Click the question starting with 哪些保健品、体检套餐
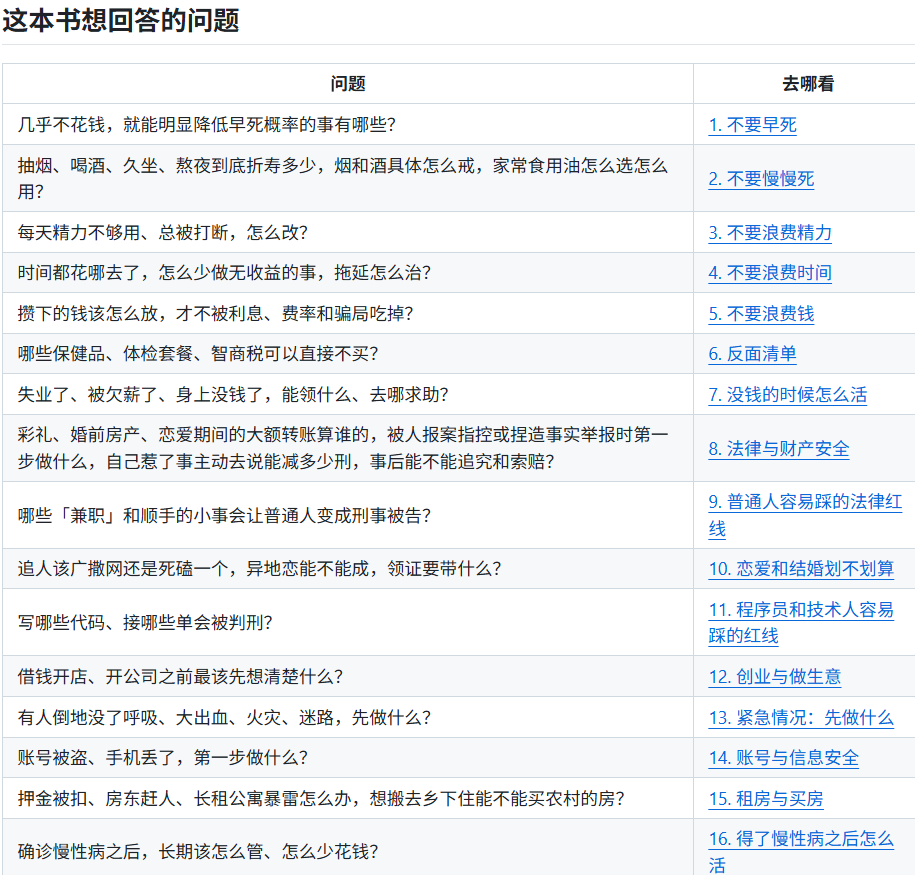915x875 pixels. tap(198, 354)
